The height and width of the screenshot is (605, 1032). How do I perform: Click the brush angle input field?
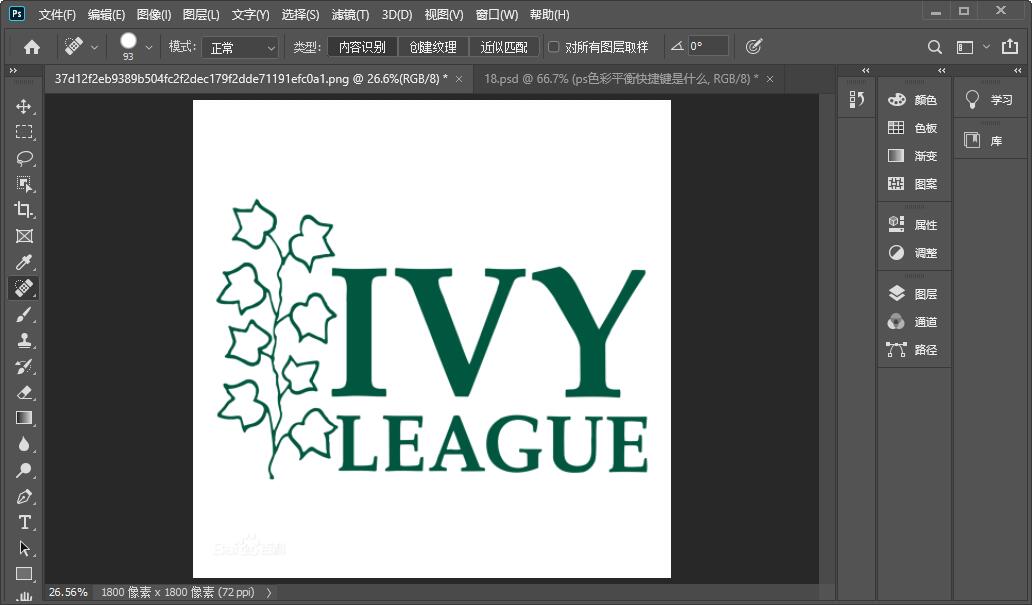pyautogui.click(x=708, y=46)
